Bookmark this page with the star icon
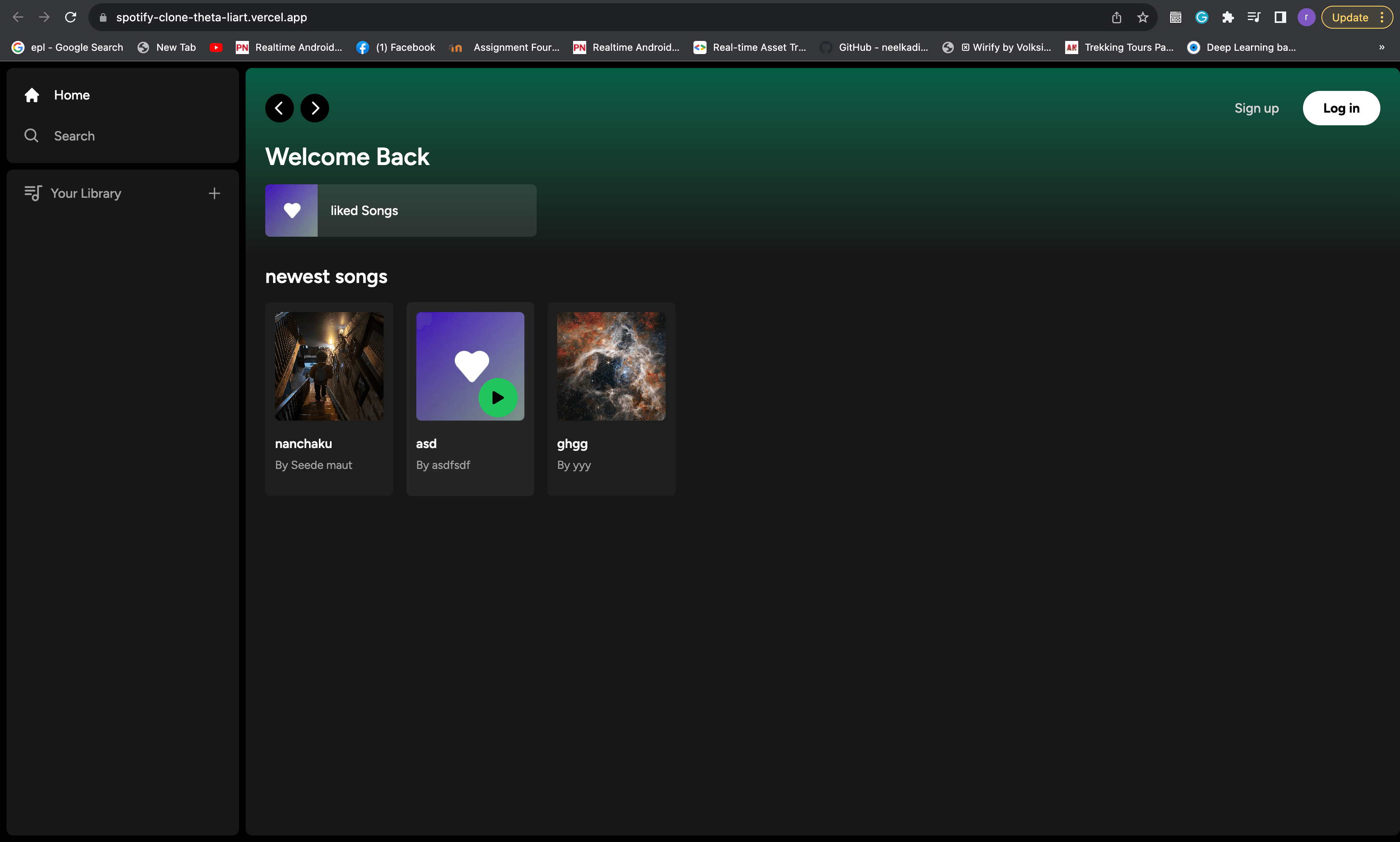Screen dimensions: 1400x842 click(1143, 17)
